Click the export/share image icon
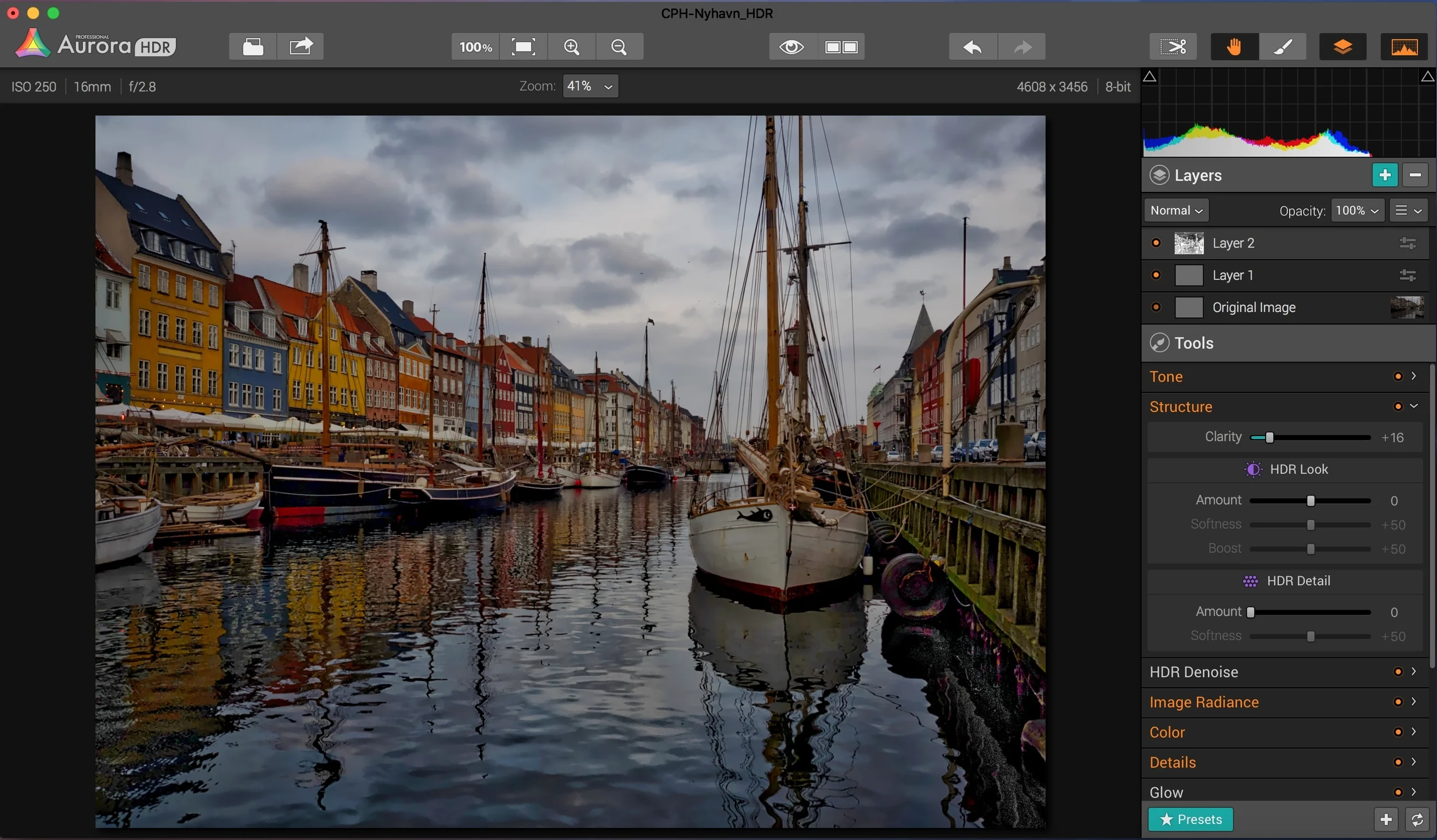The height and width of the screenshot is (840, 1437). click(x=301, y=47)
